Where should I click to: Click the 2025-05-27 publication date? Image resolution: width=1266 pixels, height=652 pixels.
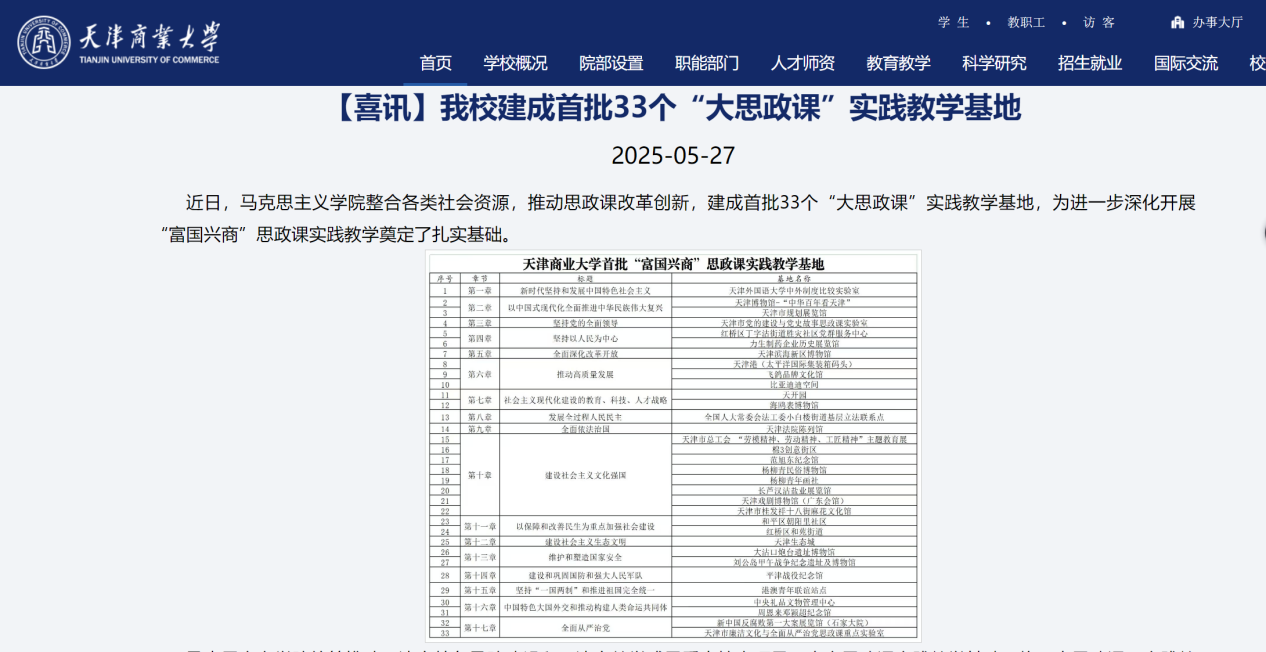click(x=673, y=156)
